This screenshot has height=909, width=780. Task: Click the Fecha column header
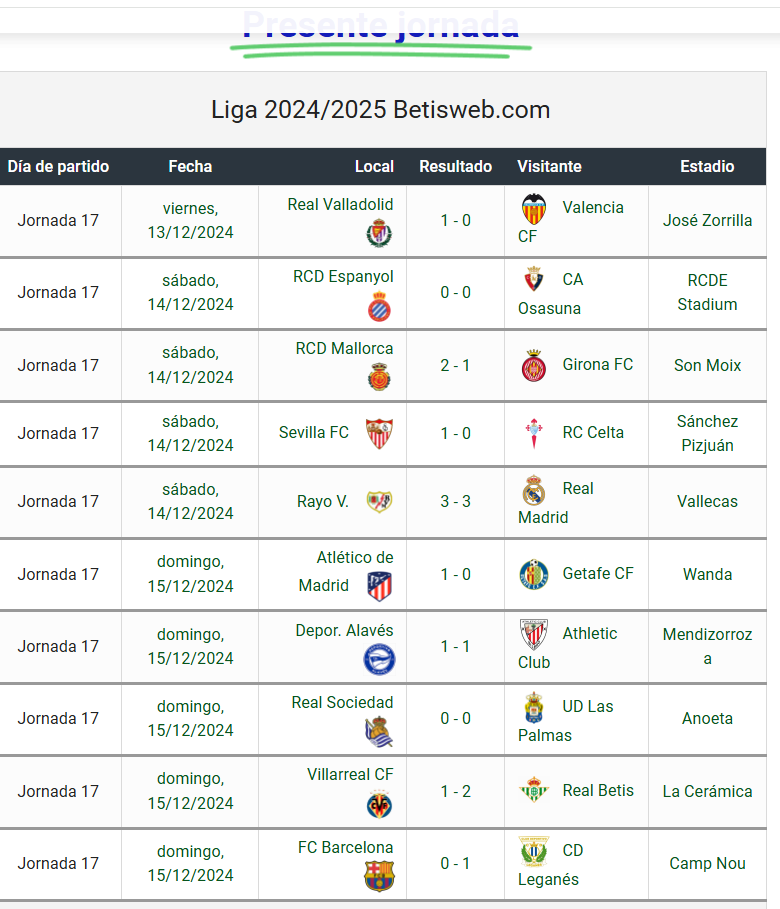point(190,167)
